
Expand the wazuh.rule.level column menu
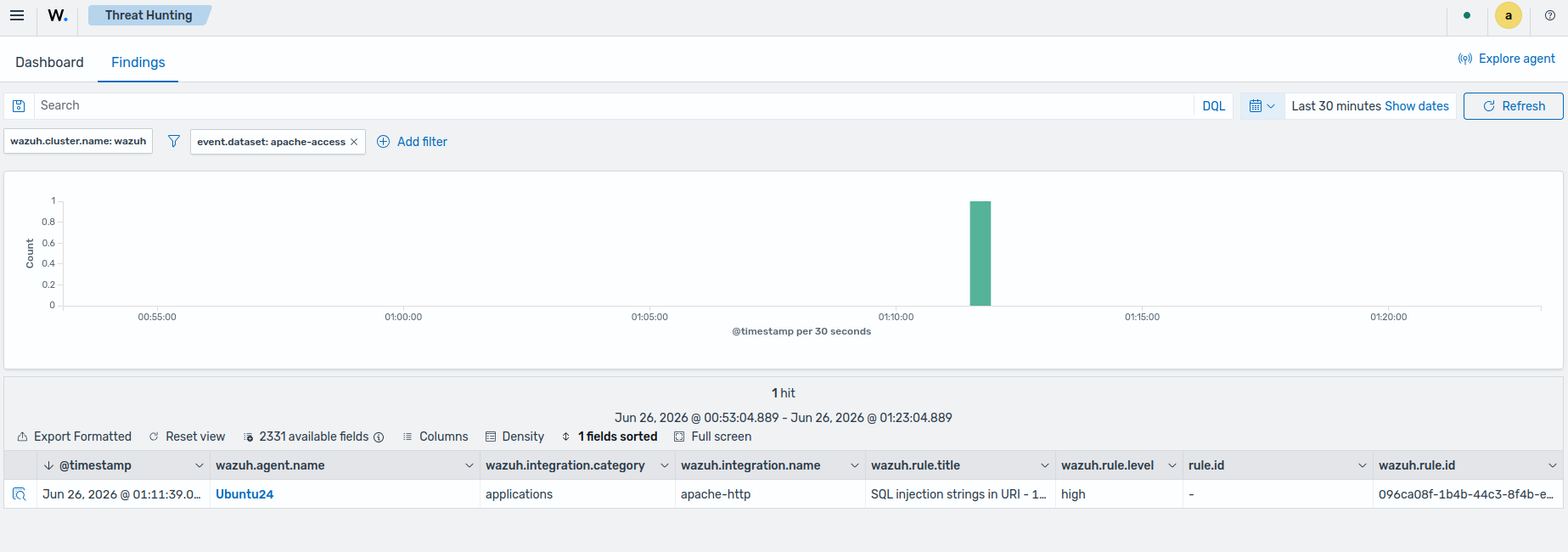(1172, 465)
